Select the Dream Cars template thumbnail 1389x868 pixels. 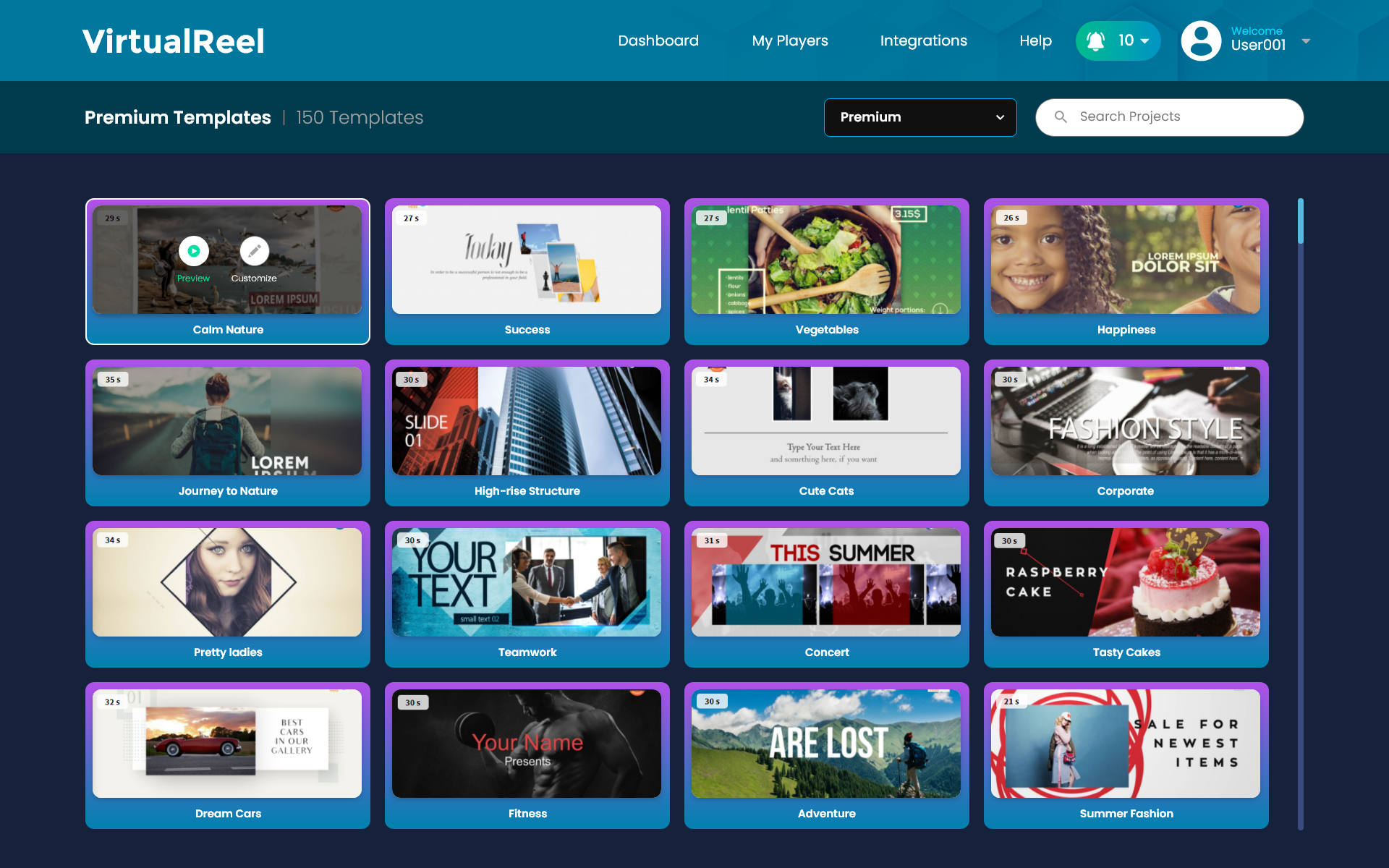pos(227,744)
